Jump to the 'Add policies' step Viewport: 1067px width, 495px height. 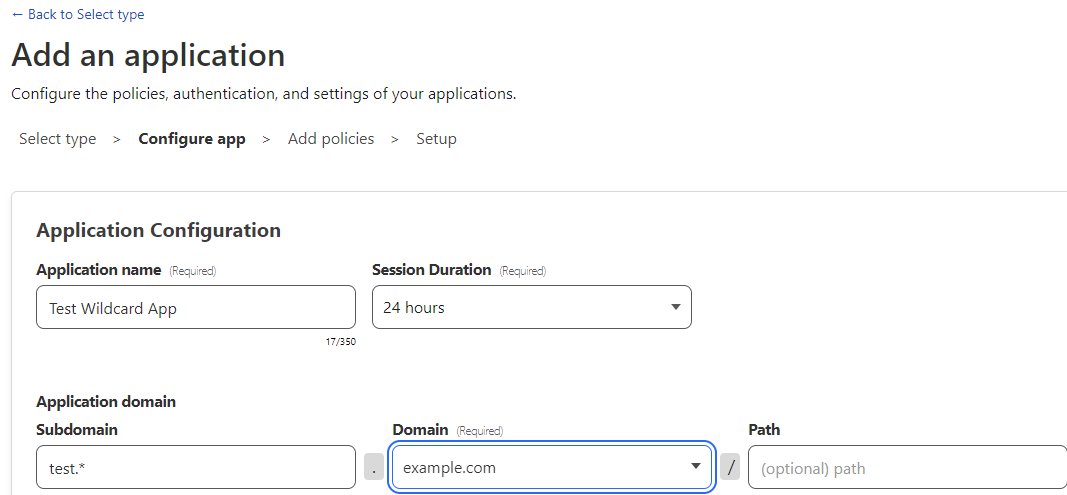tap(331, 139)
